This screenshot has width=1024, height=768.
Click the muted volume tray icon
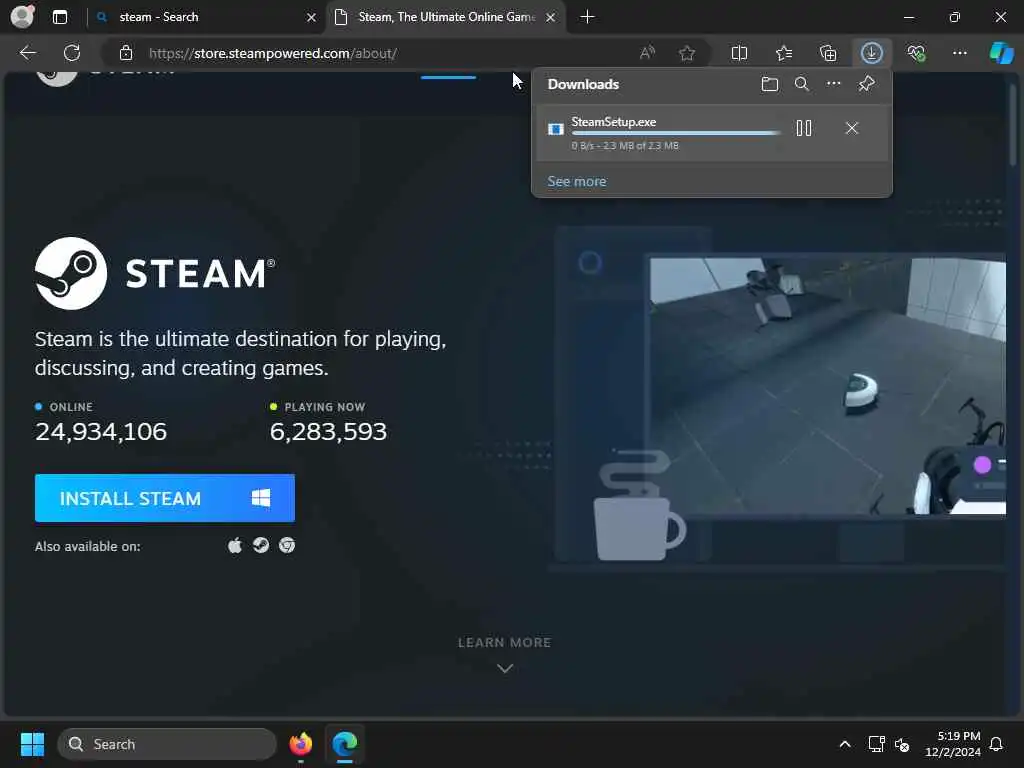coord(902,744)
